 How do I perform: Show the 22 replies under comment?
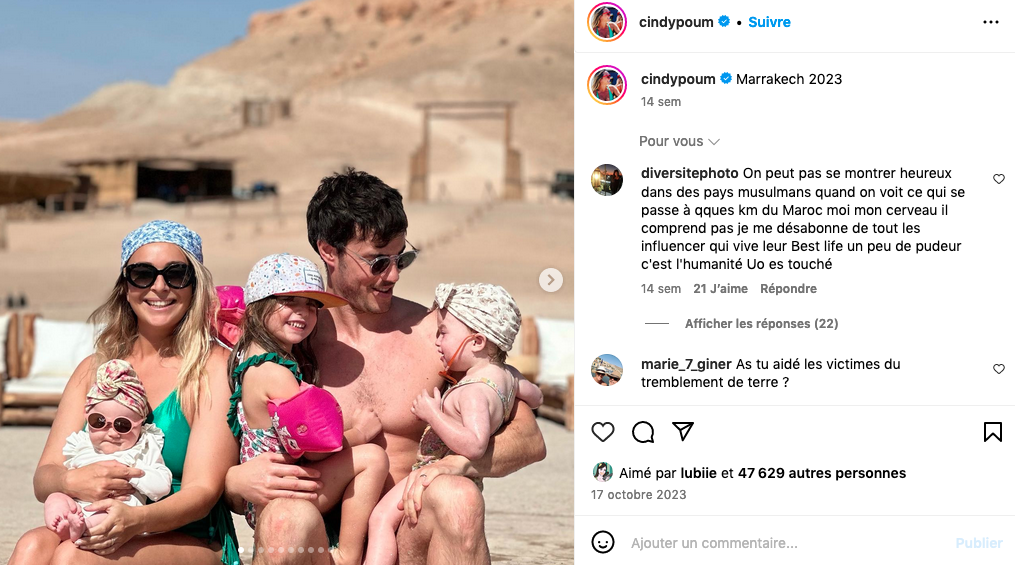[761, 324]
